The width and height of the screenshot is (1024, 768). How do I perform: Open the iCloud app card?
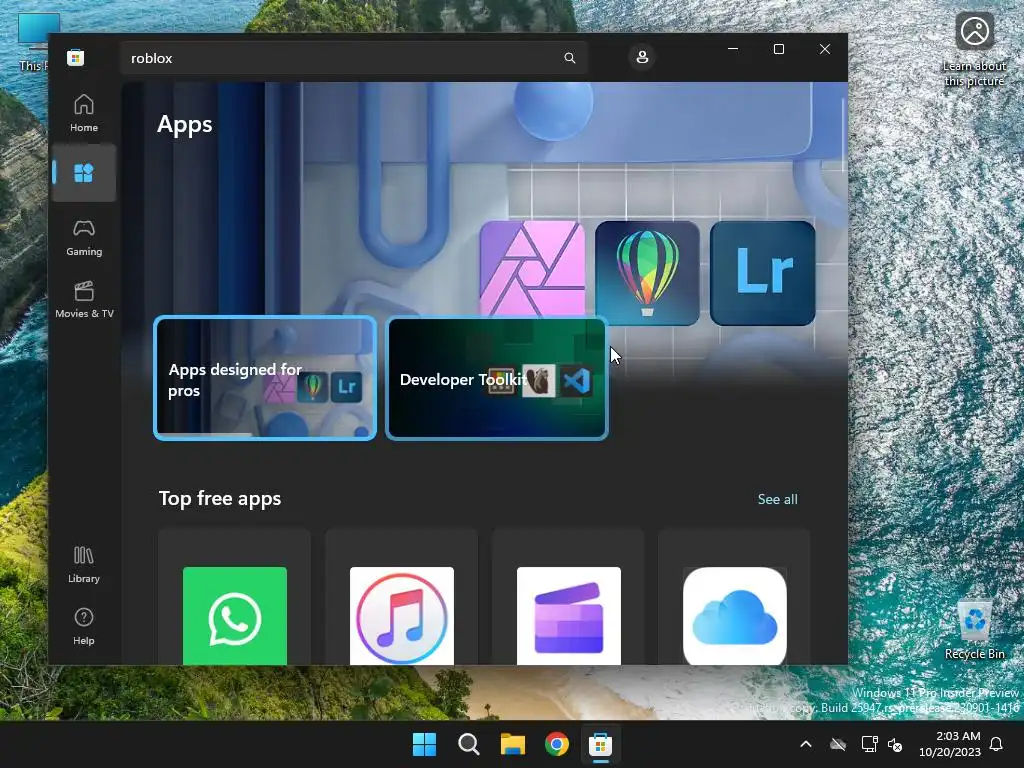coord(735,597)
